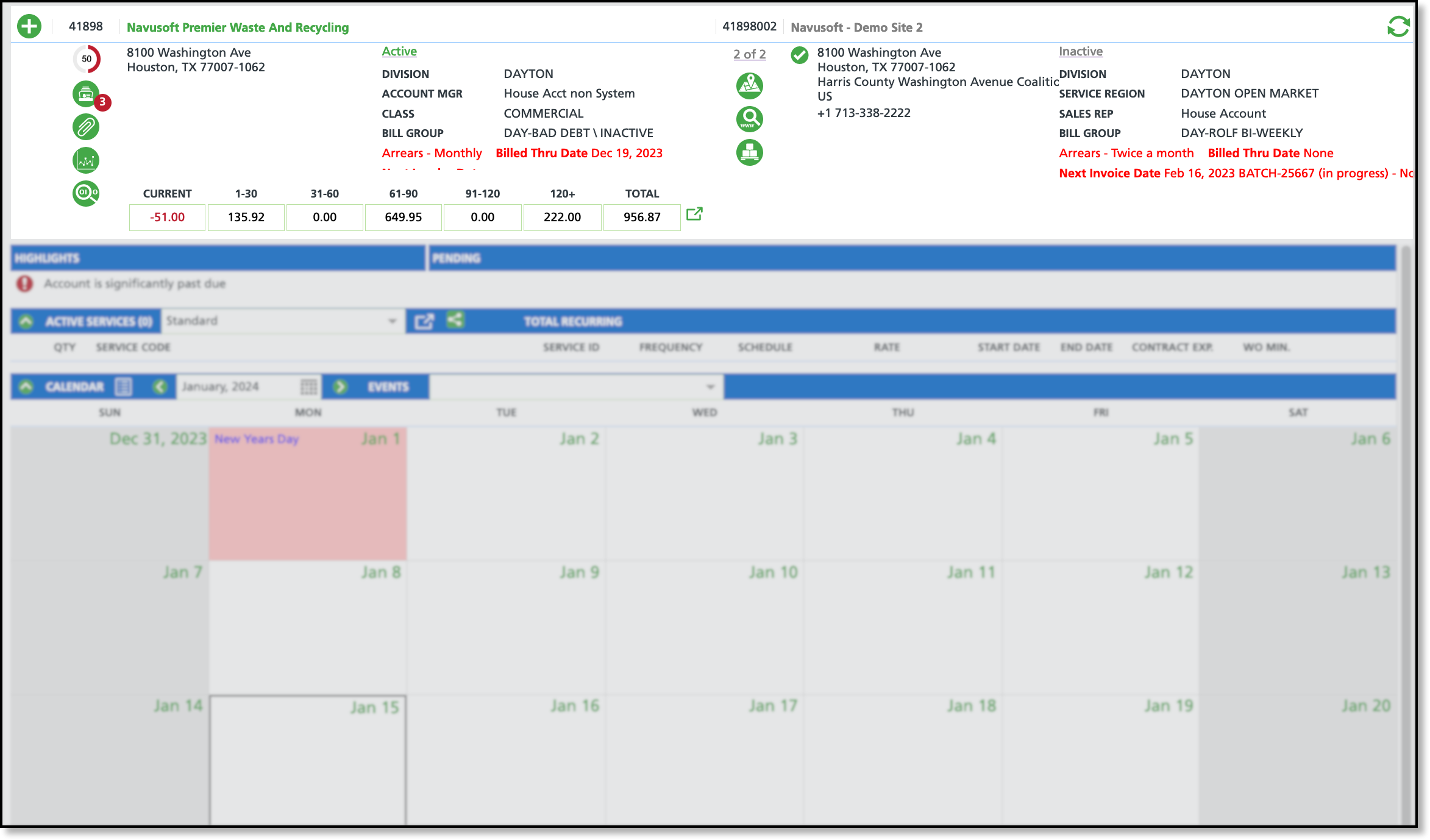Collapse the Active Services section chevron
The image size is (1430, 840).
[26, 321]
